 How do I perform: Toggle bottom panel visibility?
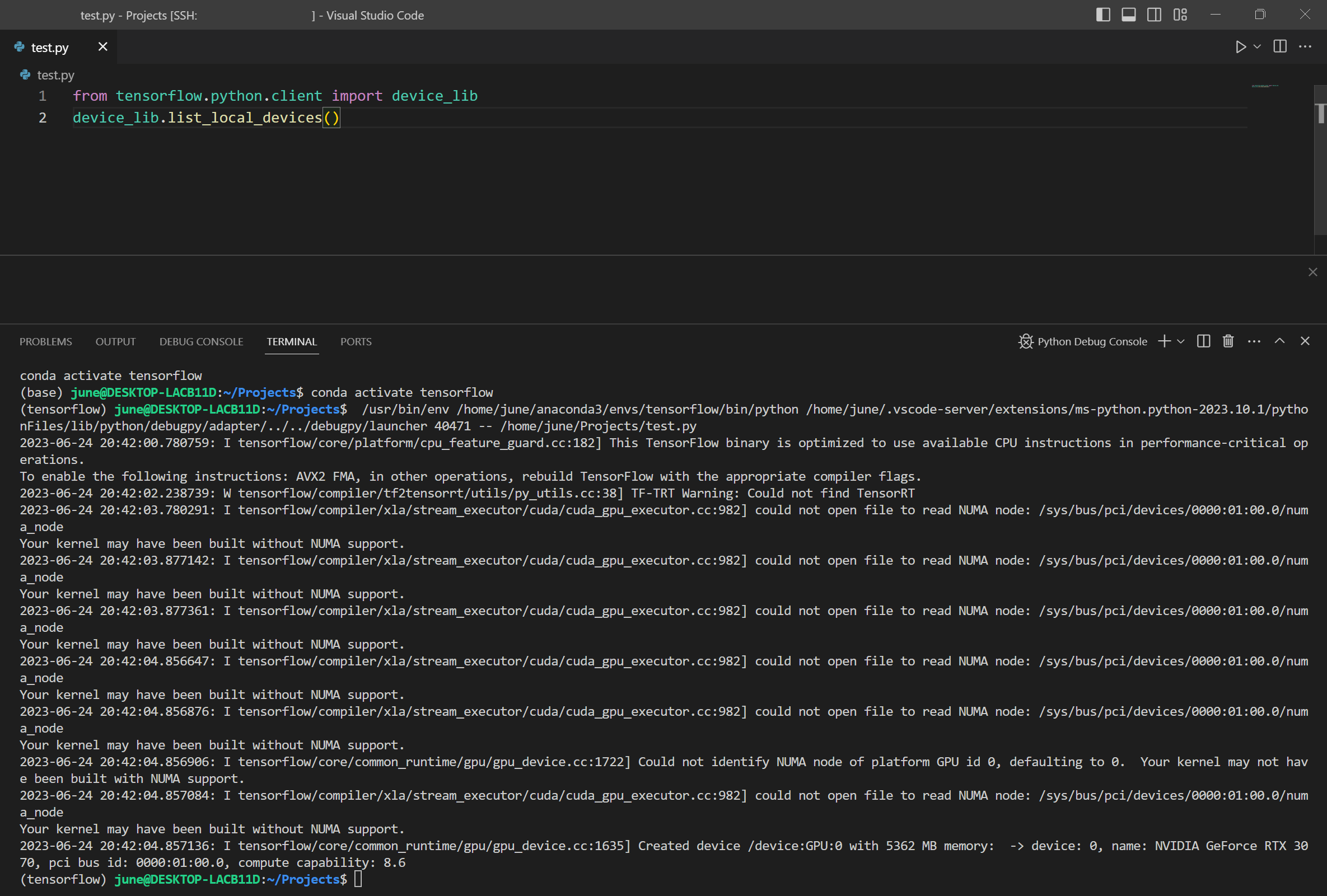click(x=1128, y=15)
